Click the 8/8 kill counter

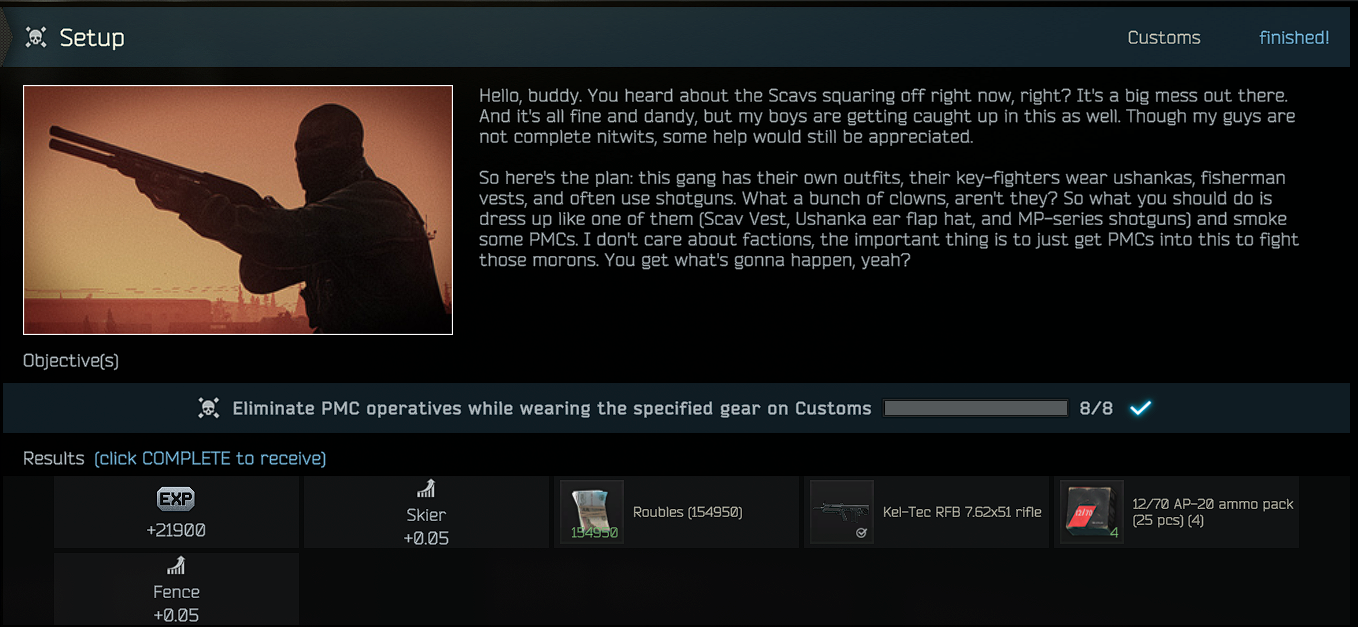coord(1096,408)
